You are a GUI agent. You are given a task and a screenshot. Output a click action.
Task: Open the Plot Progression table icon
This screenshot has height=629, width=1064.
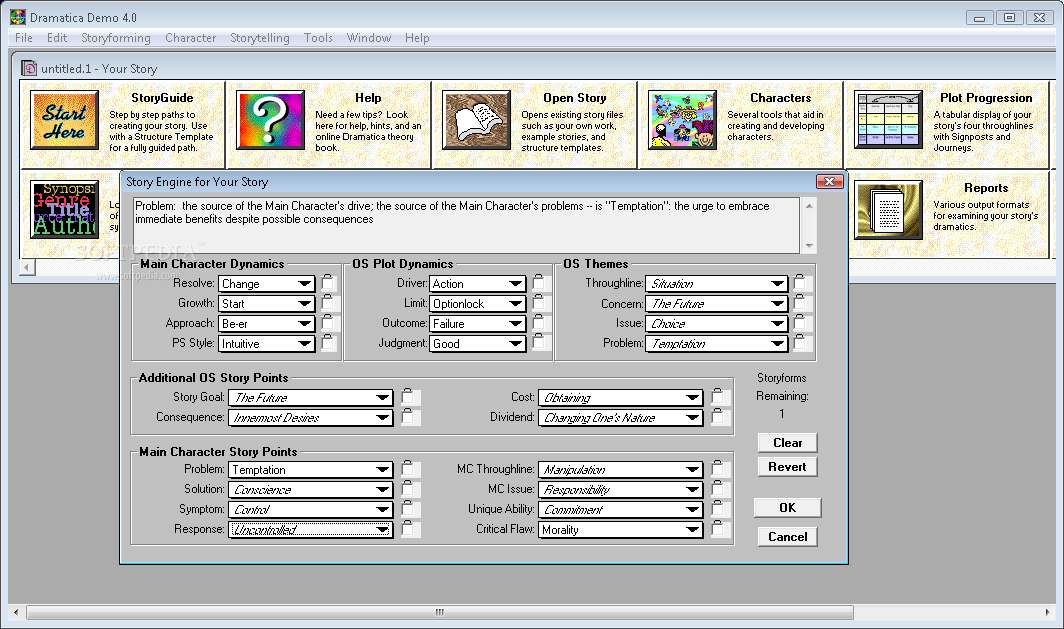click(888, 120)
